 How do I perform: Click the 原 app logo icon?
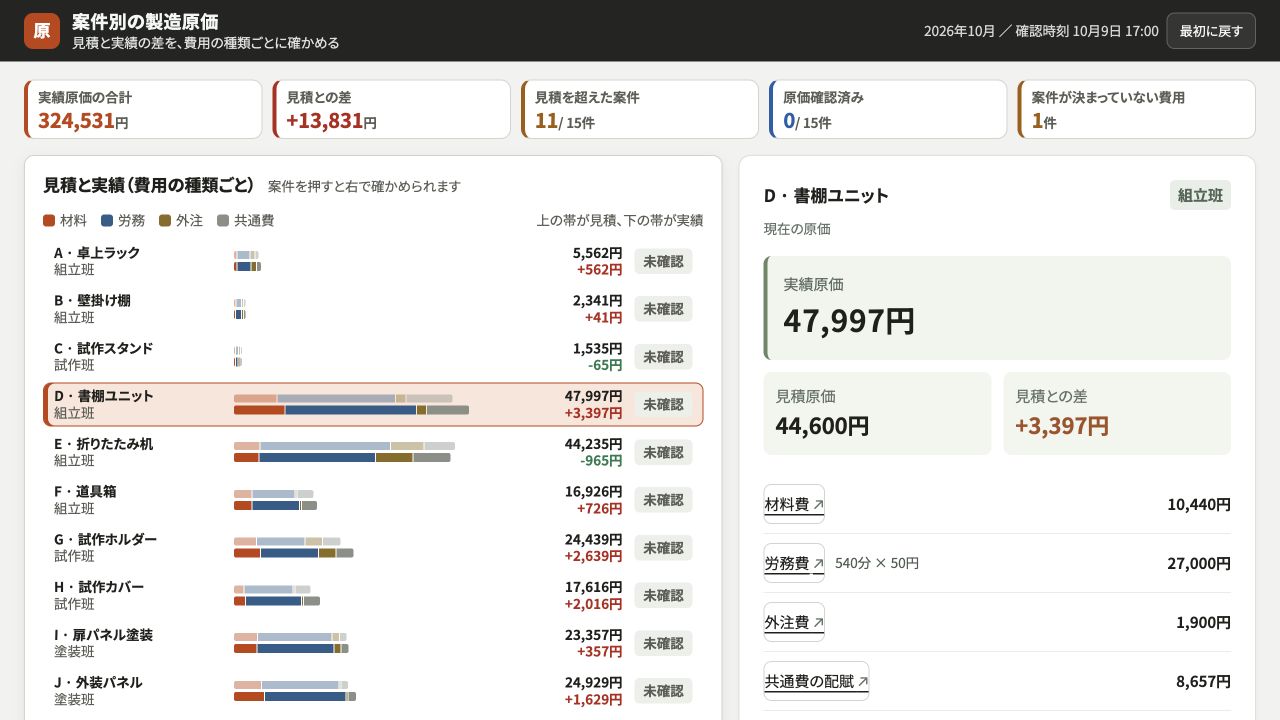point(42,31)
